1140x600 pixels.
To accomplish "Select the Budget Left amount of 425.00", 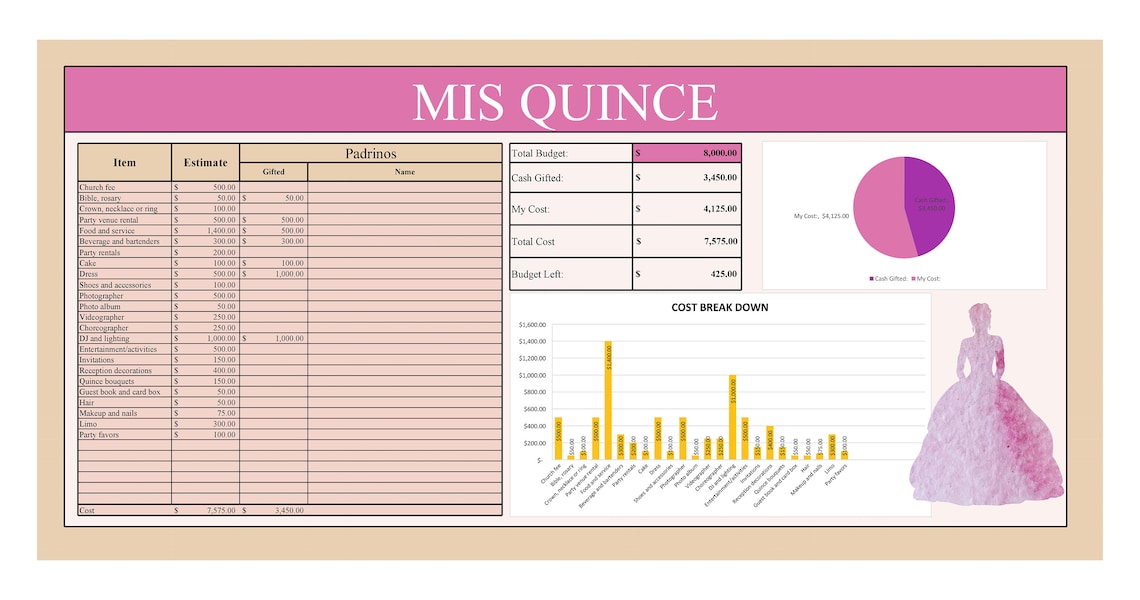I will (685, 274).
